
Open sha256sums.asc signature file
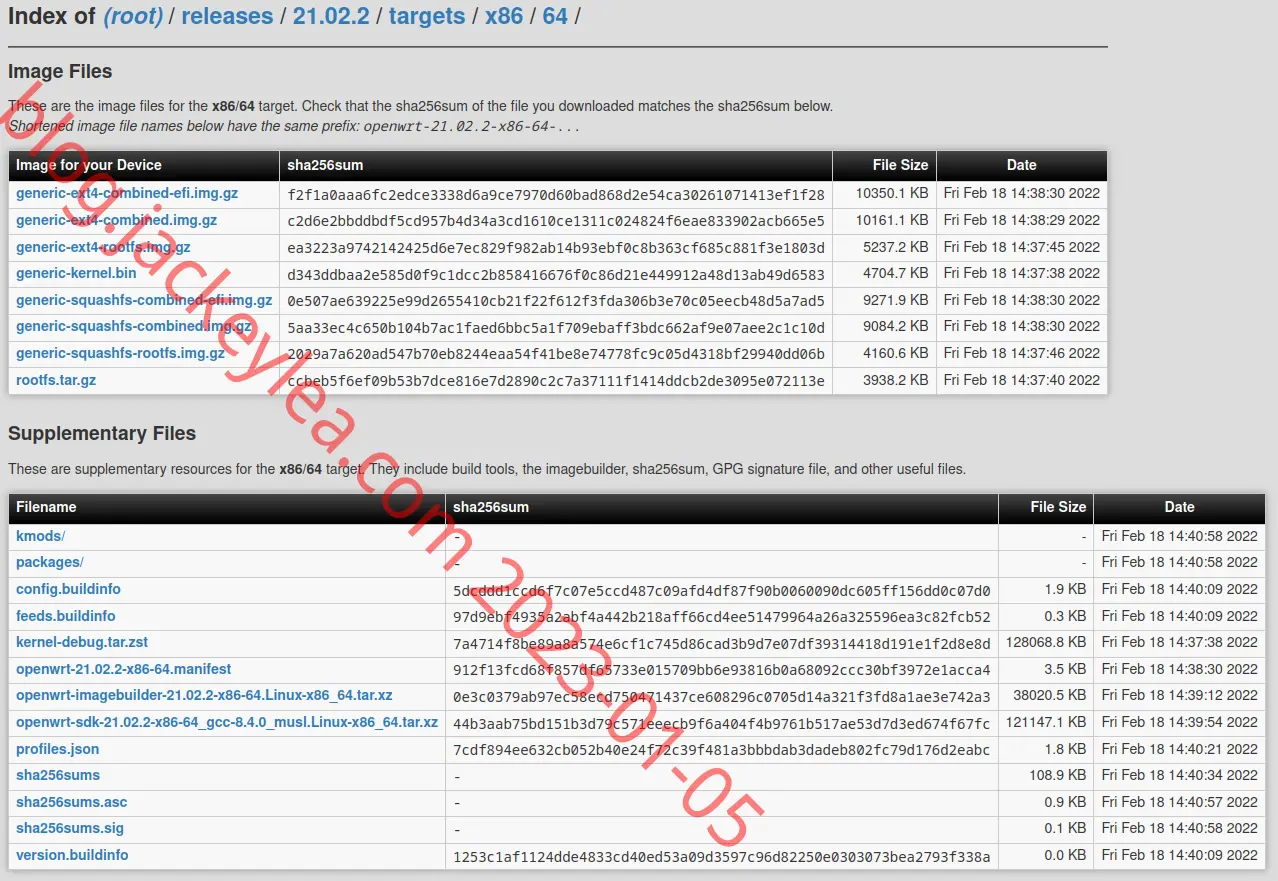tap(72, 802)
